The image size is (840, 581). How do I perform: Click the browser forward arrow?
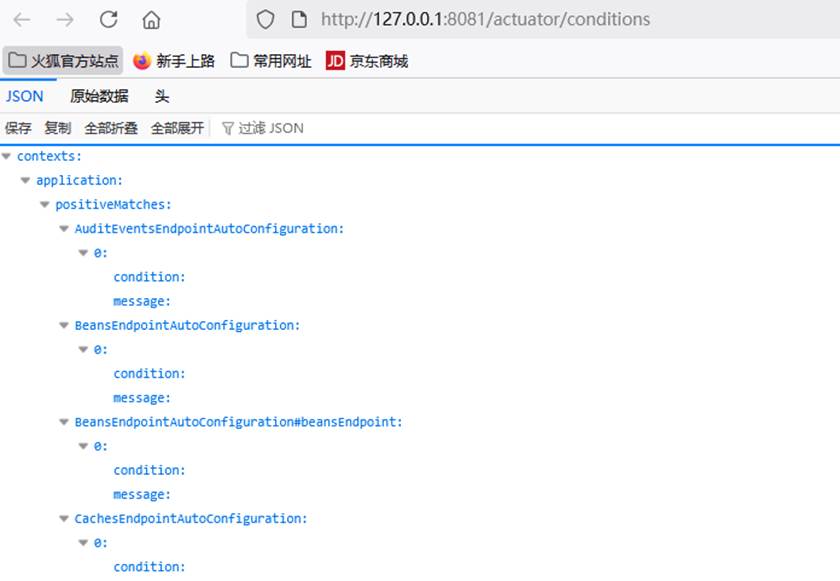pyautogui.click(x=65, y=20)
